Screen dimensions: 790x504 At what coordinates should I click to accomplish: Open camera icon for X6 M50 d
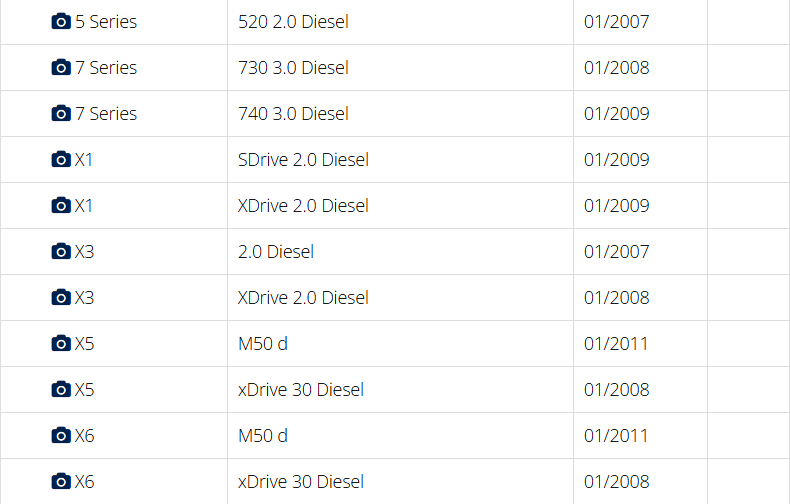(x=61, y=436)
